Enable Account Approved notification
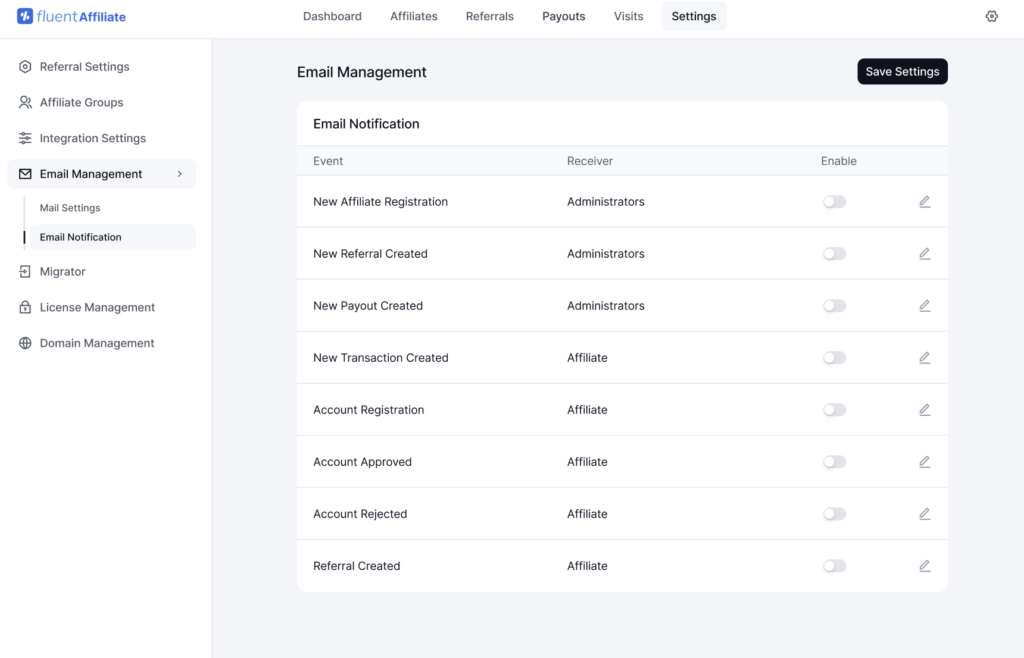Image resolution: width=1024 pixels, height=658 pixels. coord(834,462)
